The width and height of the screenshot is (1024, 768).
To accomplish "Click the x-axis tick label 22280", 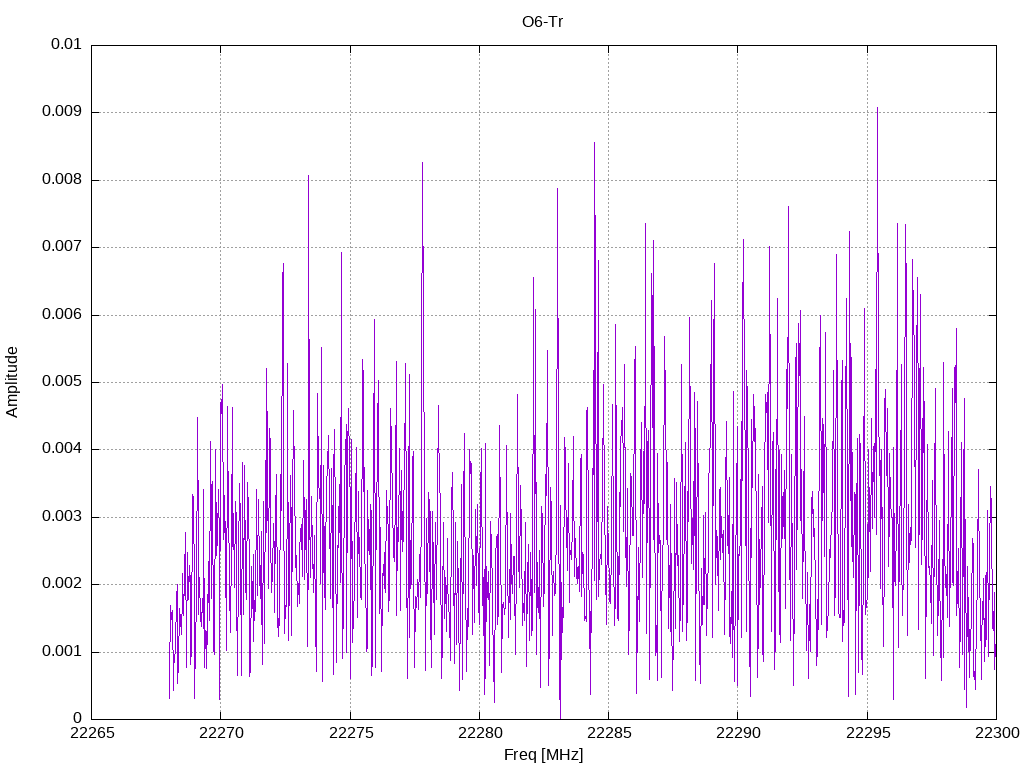I will pyautogui.click(x=480, y=733).
